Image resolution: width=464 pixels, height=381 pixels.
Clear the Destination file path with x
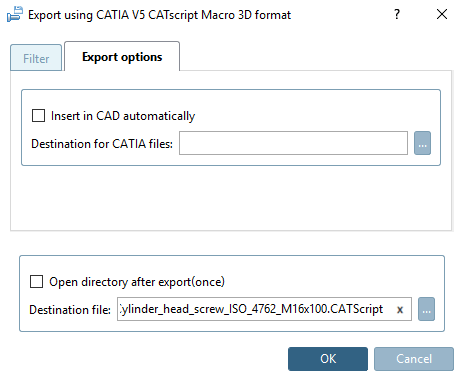coord(400,310)
